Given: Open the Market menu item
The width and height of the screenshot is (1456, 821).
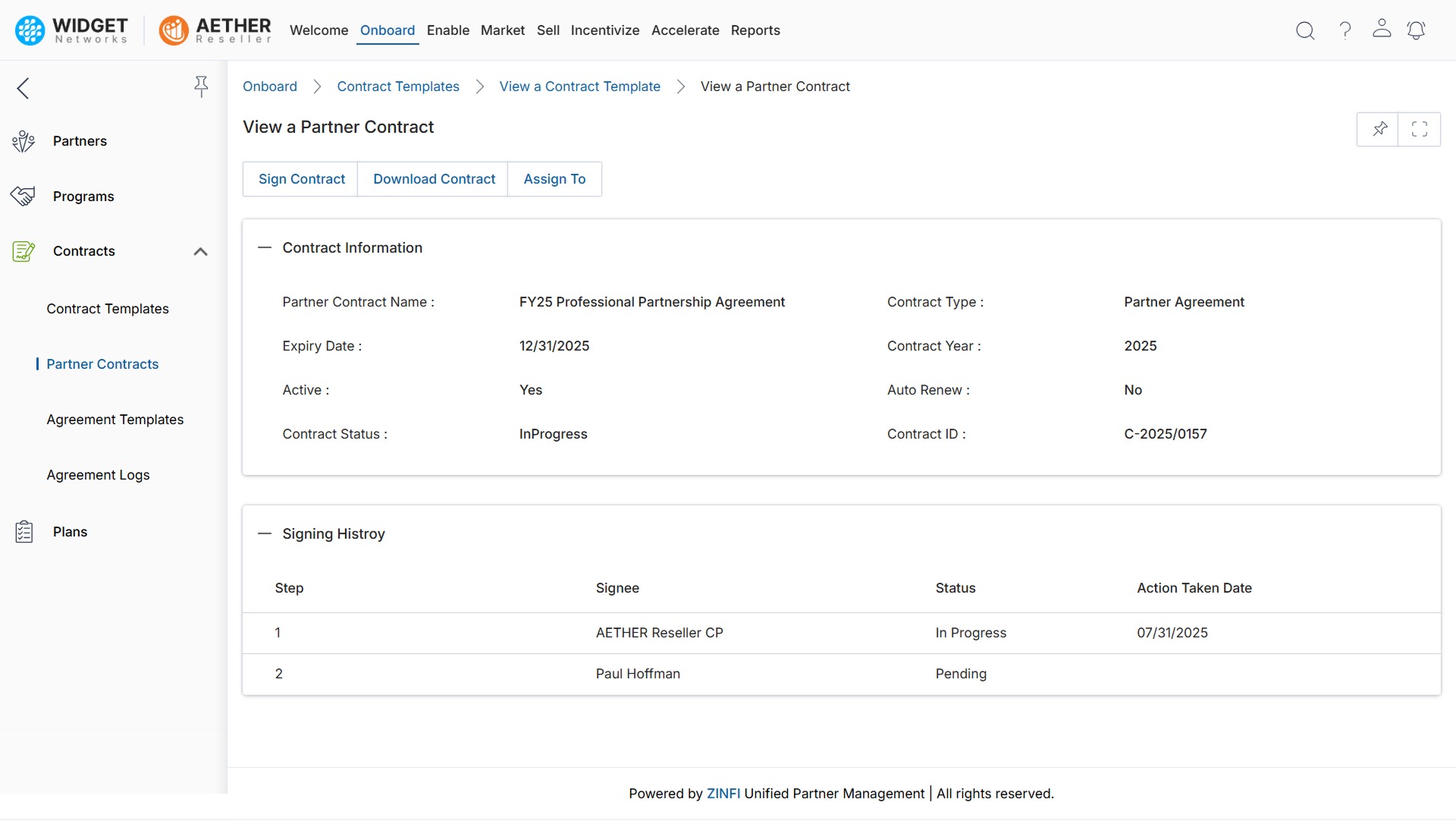Looking at the screenshot, I should 502,30.
